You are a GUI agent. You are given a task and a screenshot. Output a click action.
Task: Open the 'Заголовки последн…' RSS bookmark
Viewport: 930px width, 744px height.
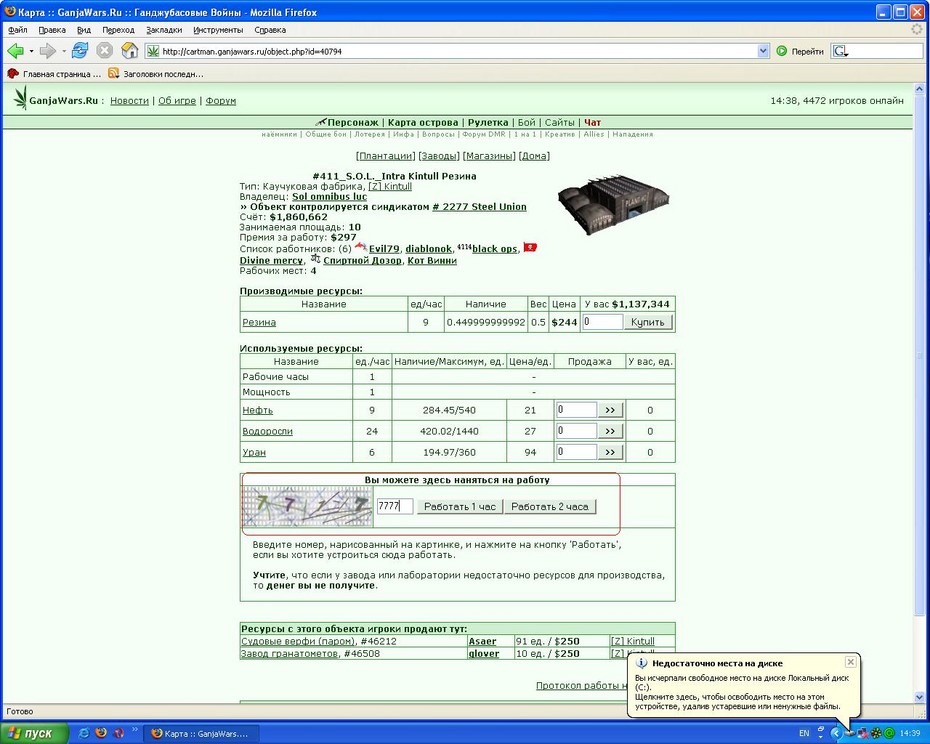point(156,74)
